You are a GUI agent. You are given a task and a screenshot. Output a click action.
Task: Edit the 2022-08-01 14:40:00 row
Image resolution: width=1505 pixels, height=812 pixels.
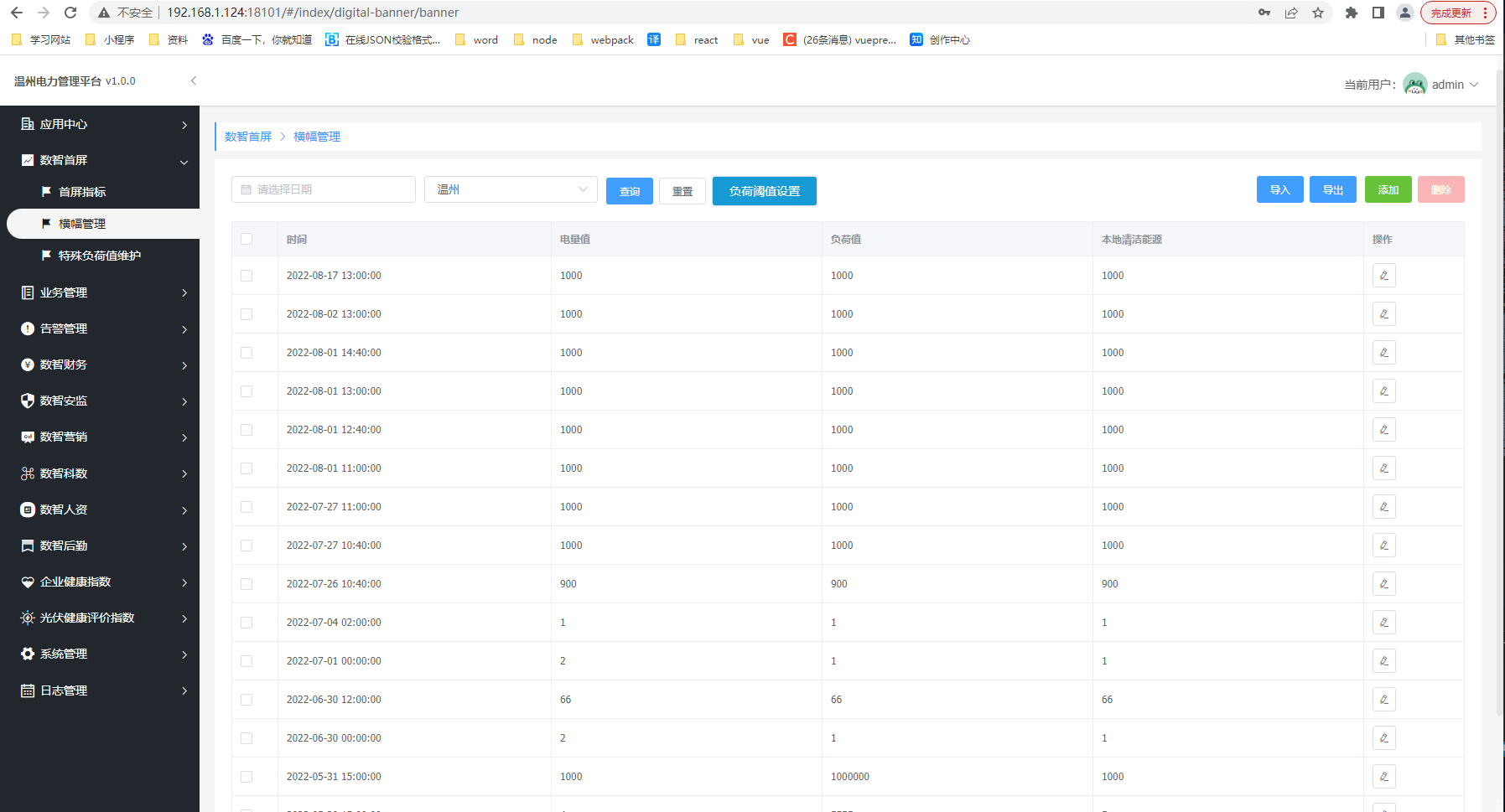click(x=1383, y=353)
